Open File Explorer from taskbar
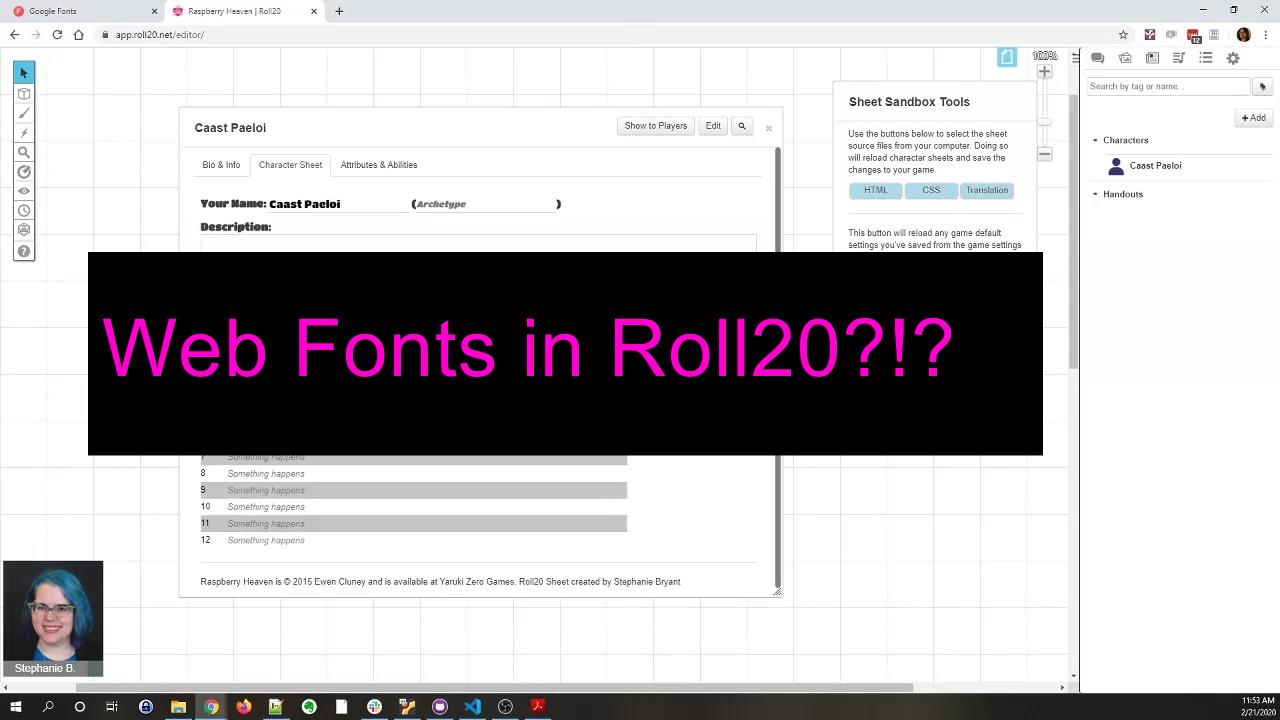The width and height of the screenshot is (1280, 720). [178, 707]
